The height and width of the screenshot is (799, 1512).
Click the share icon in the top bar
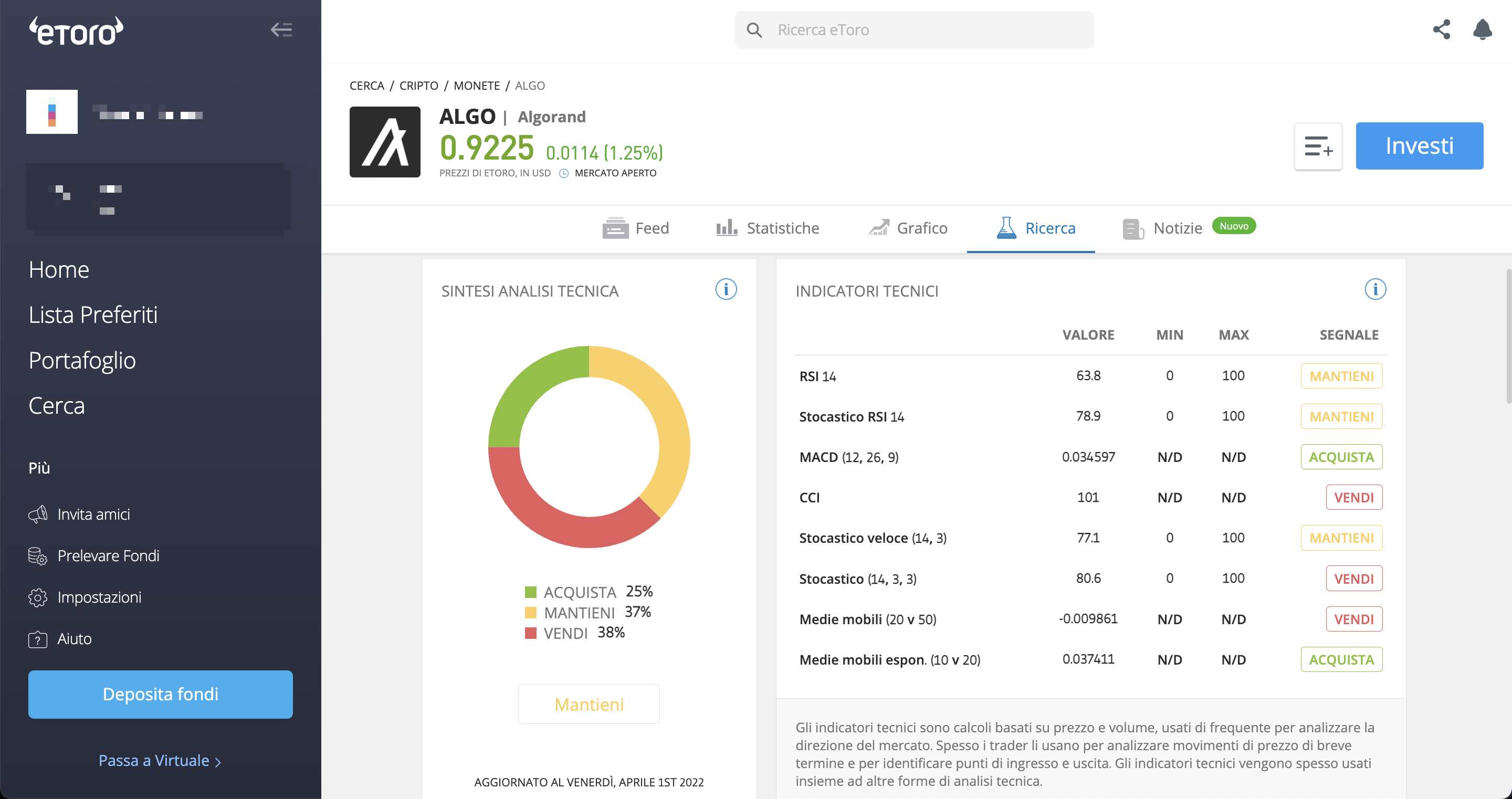point(1441,29)
